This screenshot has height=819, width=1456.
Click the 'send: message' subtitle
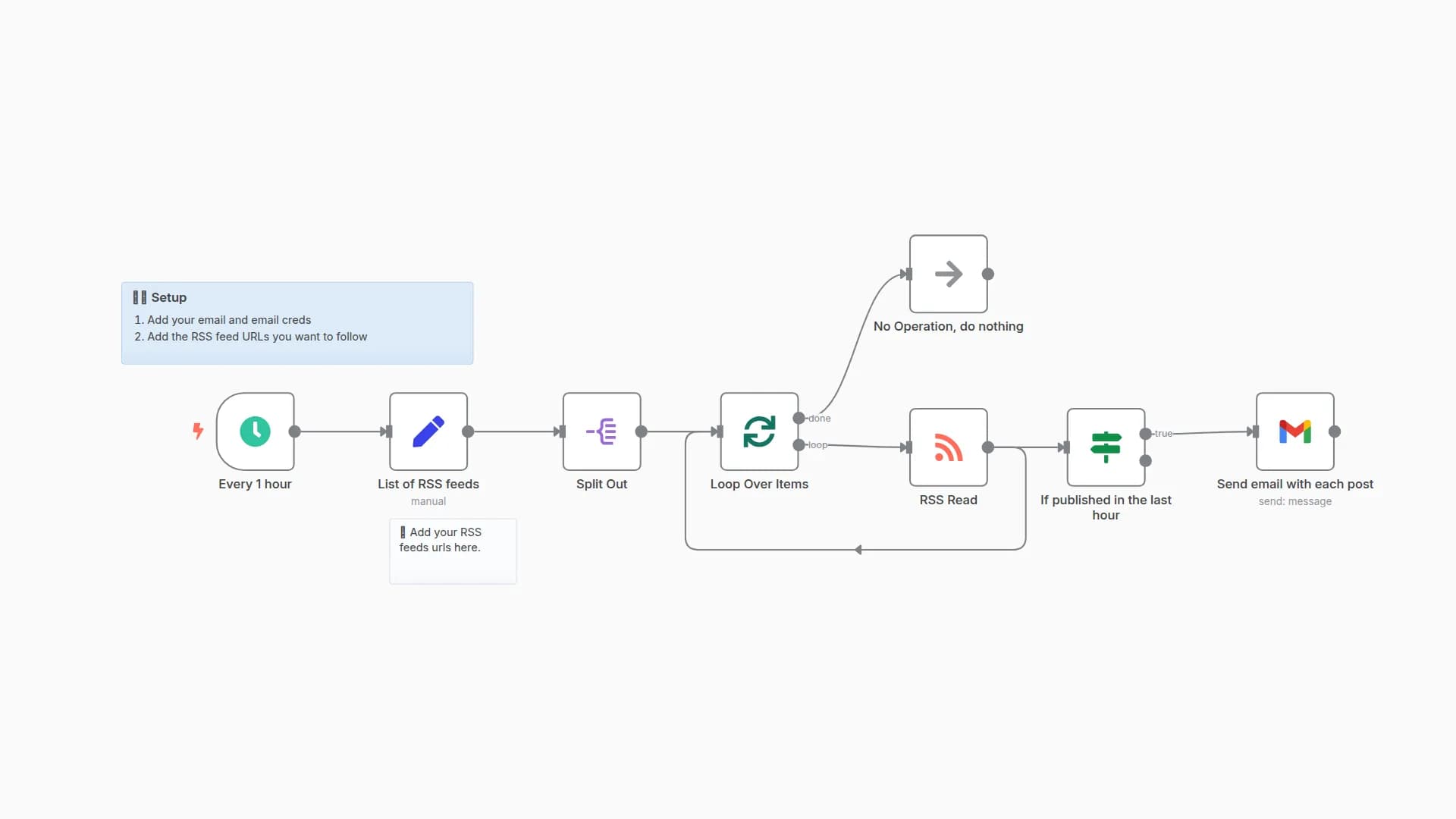coord(1295,501)
